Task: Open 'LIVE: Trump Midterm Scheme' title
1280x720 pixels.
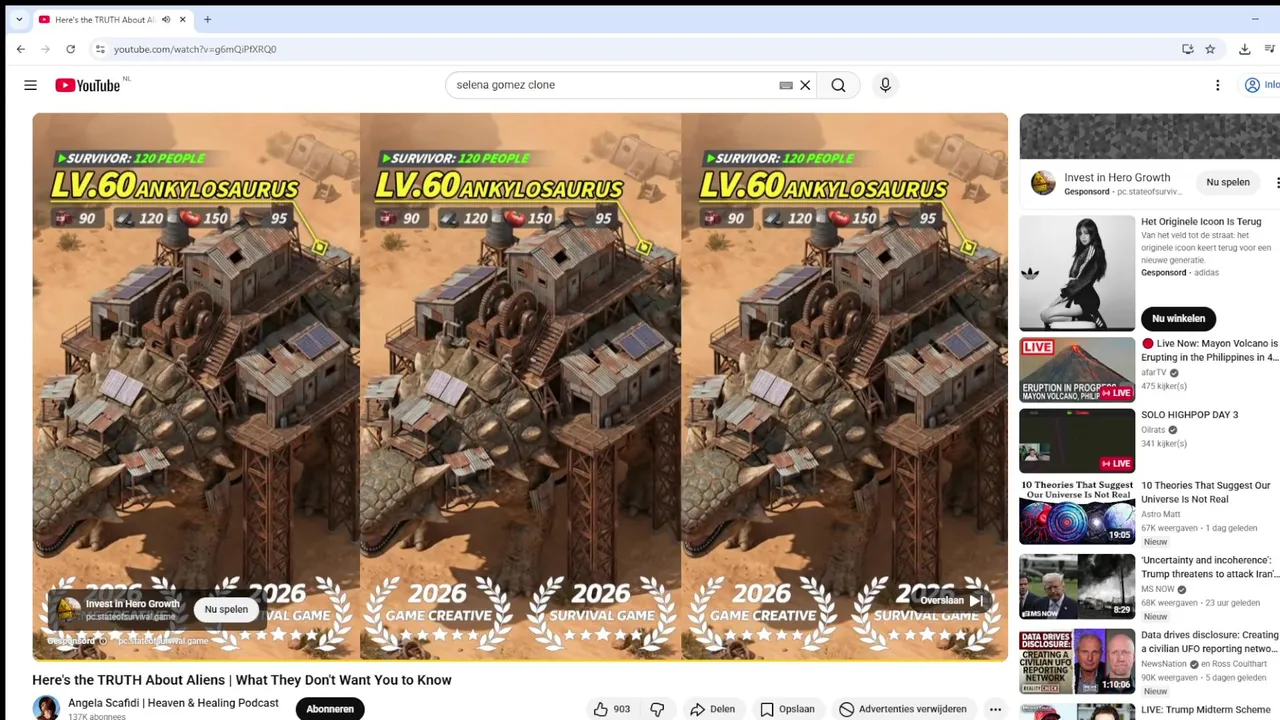Action: click(1205, 710)
